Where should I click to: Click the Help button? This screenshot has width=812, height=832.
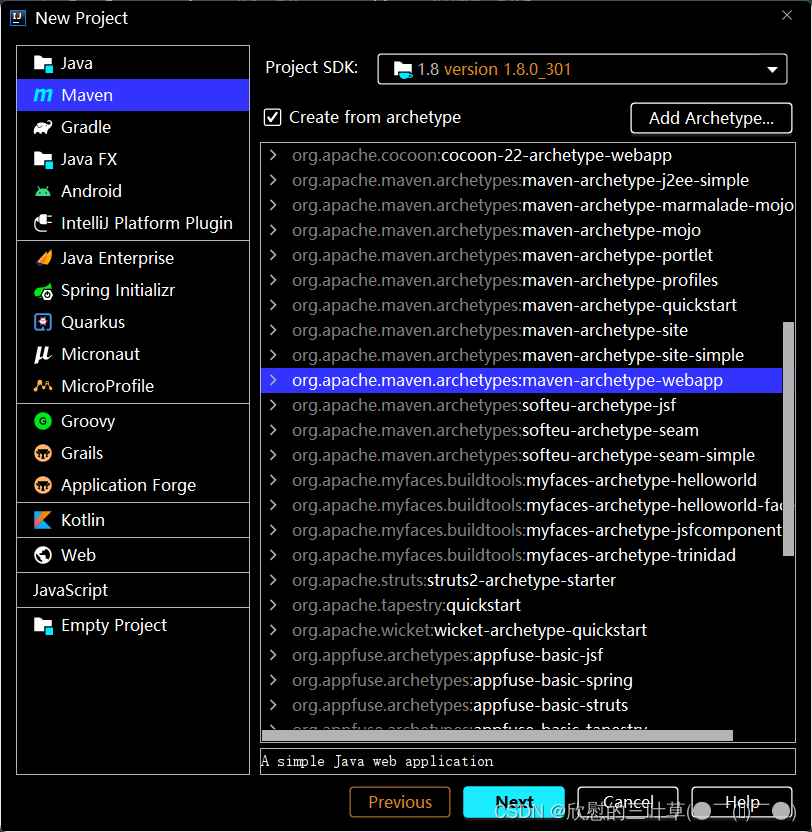(x=742, y=802)
